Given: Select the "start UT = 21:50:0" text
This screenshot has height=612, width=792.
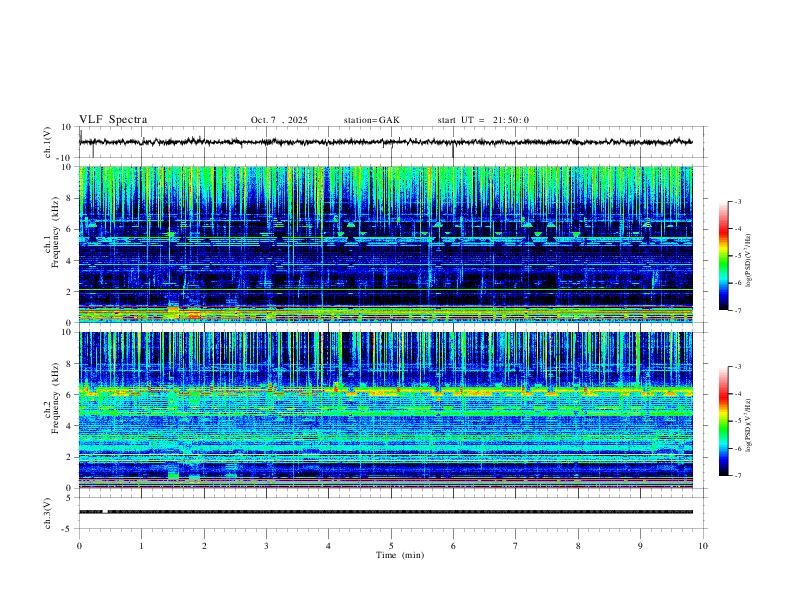Looking at the screenshot, I should (483, 120).
